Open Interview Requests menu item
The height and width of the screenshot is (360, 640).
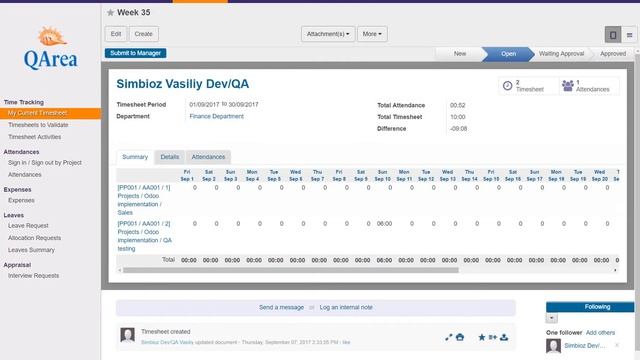click(33, 276)
